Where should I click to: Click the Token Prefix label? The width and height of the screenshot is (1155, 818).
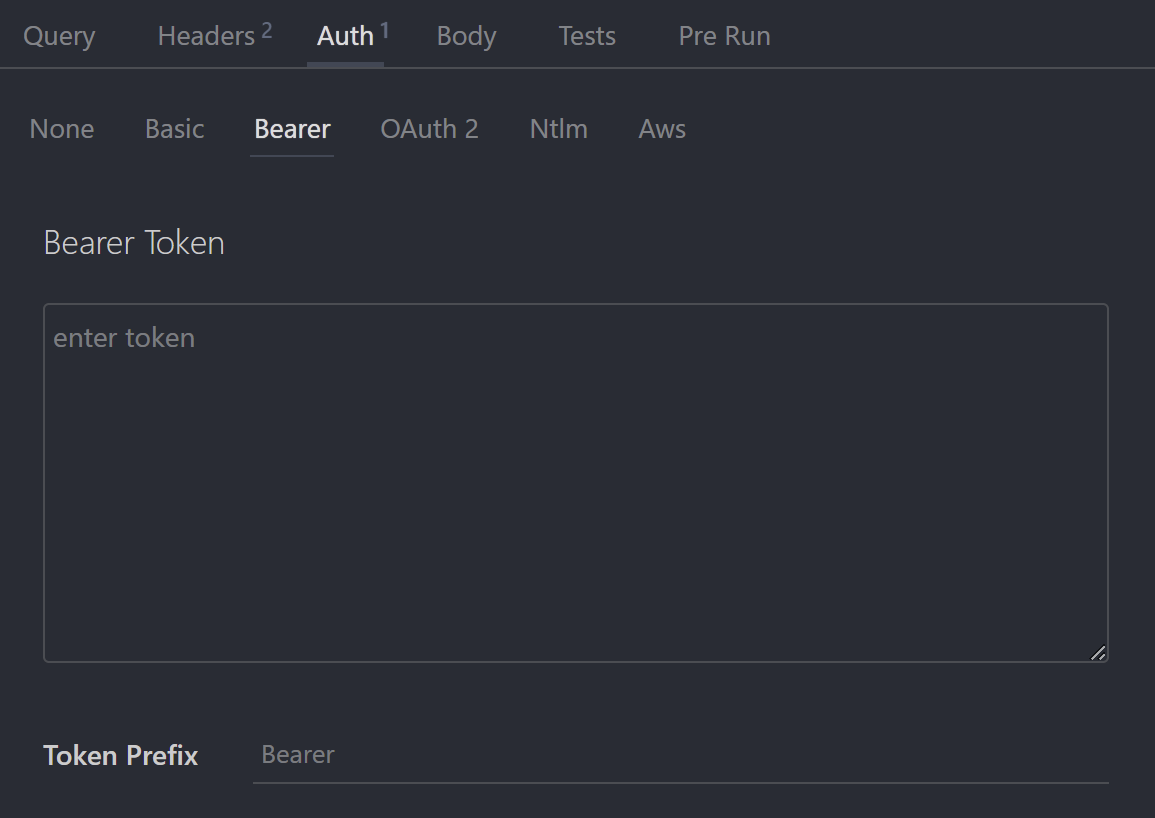pos(120,755)
